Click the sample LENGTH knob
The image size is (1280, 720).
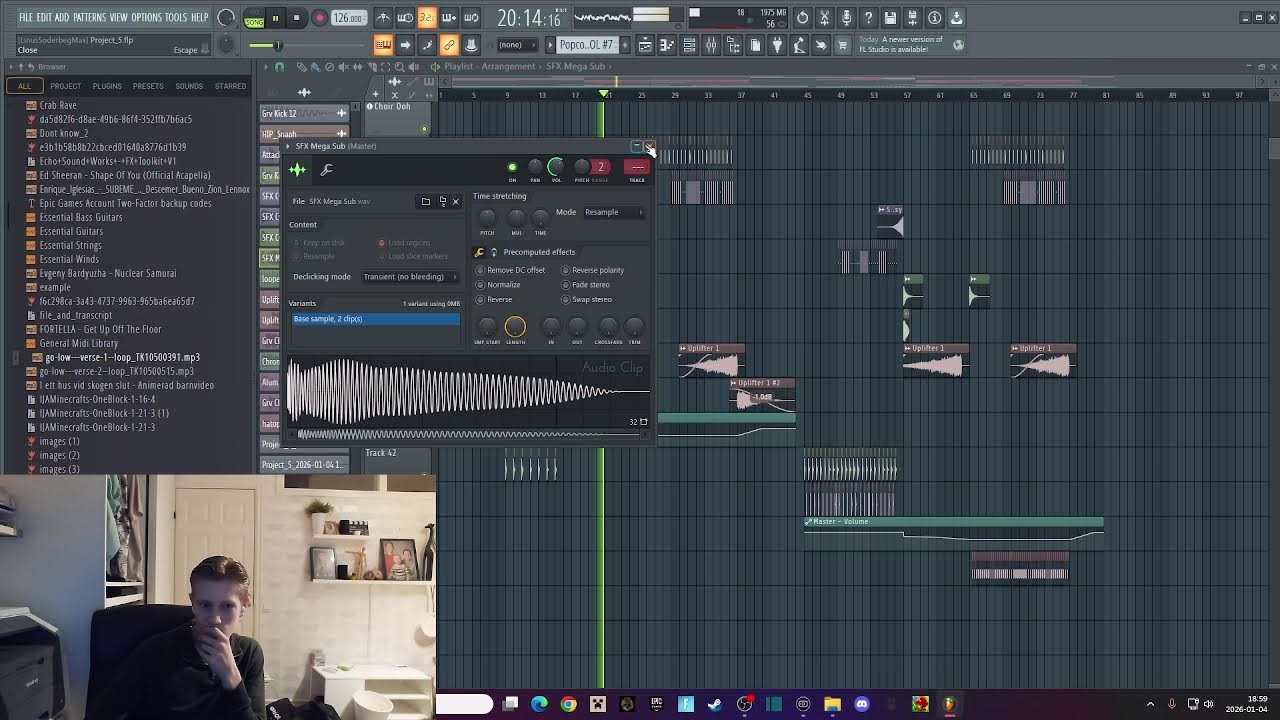coord(515,326)
